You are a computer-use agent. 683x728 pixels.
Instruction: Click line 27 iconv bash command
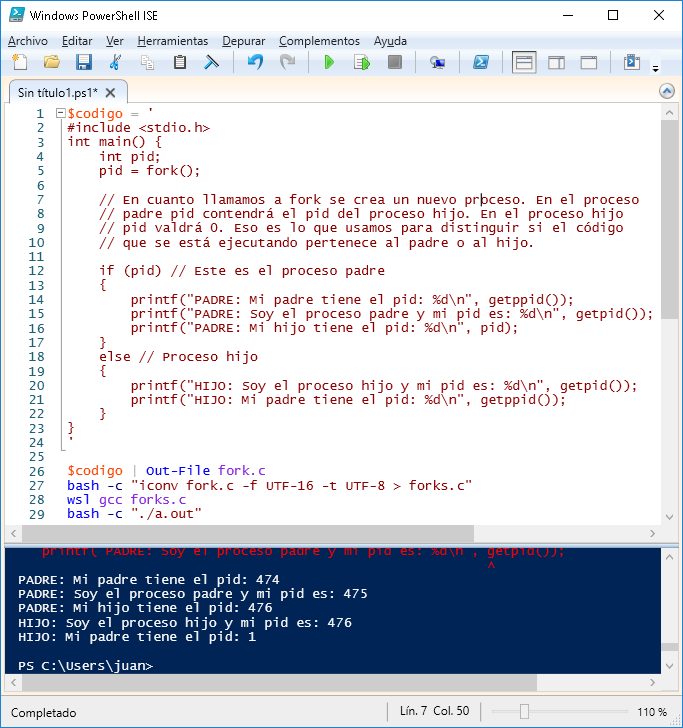tap(269, 486)
